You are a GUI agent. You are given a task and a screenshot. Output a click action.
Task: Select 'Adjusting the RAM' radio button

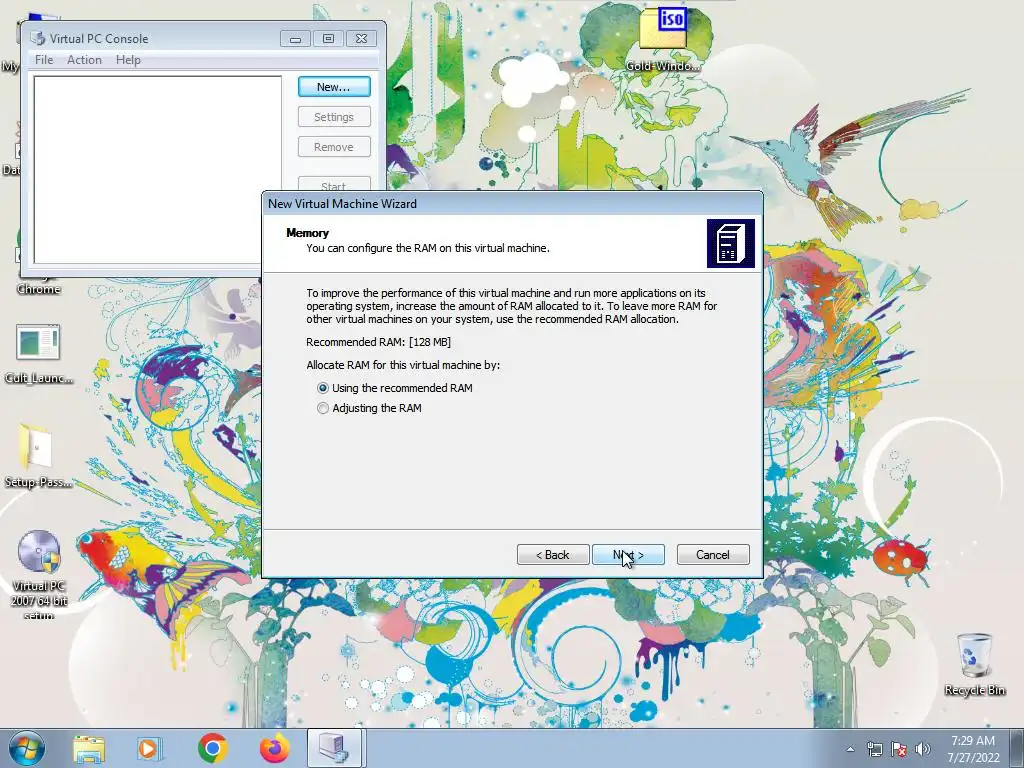pyautogui.click(x=323, y=408)
